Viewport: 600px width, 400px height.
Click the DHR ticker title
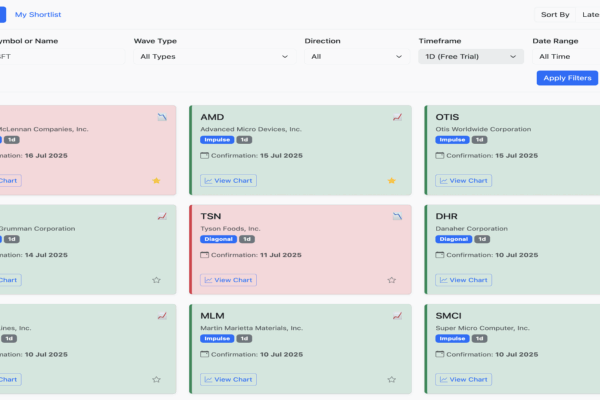click(x=447, y=216)
